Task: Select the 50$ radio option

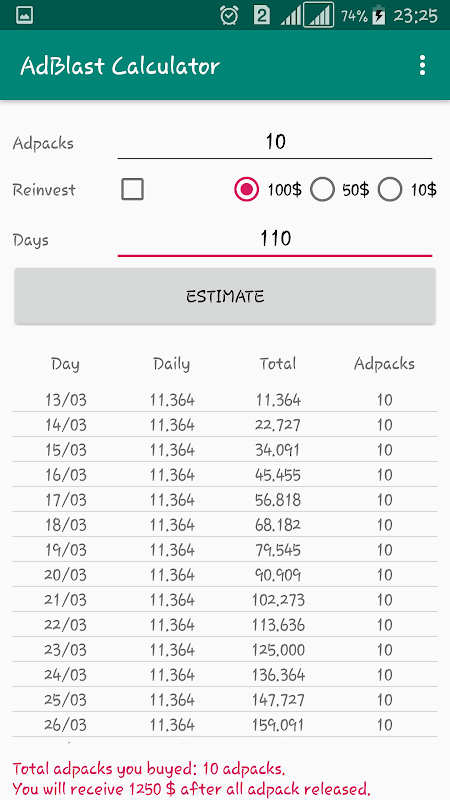Action: pyautogui.click(x=322, y=190)
